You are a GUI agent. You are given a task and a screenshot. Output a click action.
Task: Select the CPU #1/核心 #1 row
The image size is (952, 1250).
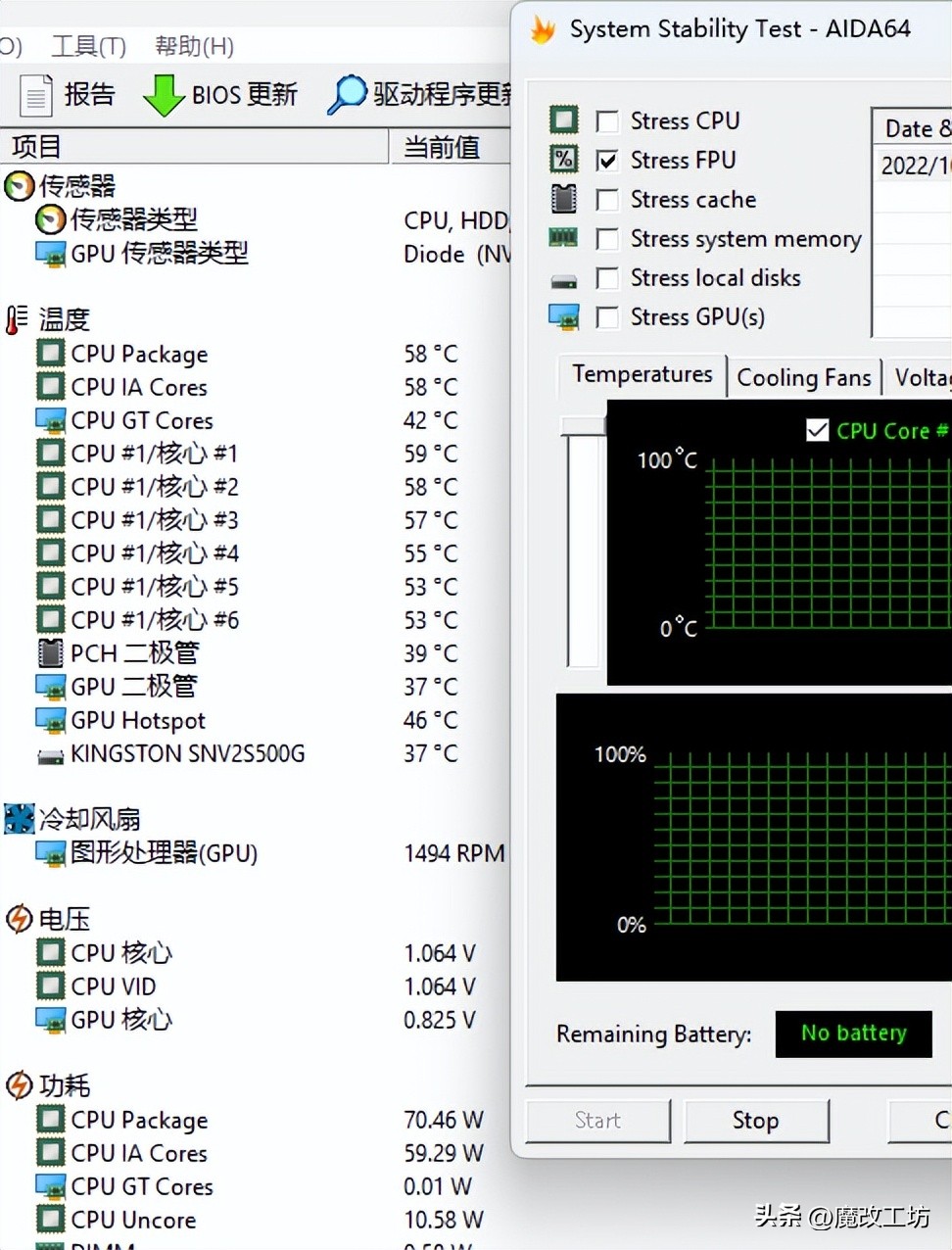click(x=255, y=454)
